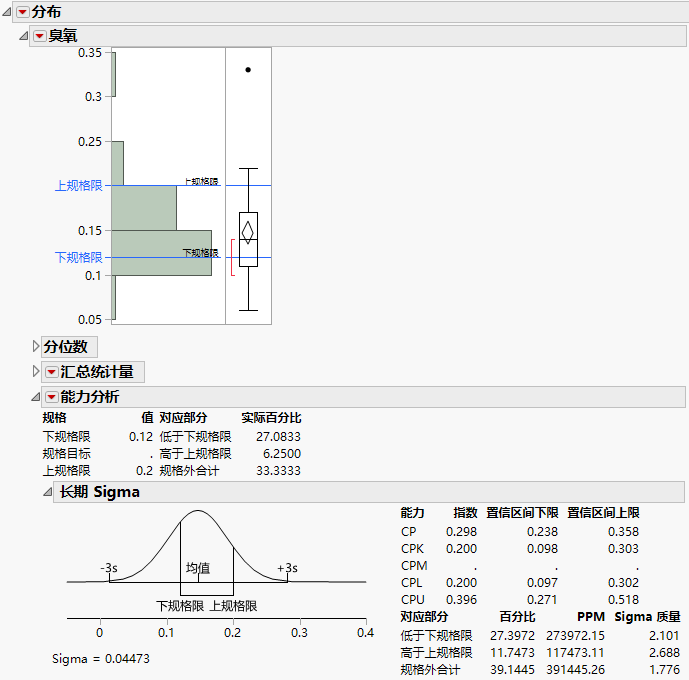Image resolution: width=689 pixels, height=680 pixels.
Task: Expand the 汇总统计量 disclosure triangle
Action: 36,372
